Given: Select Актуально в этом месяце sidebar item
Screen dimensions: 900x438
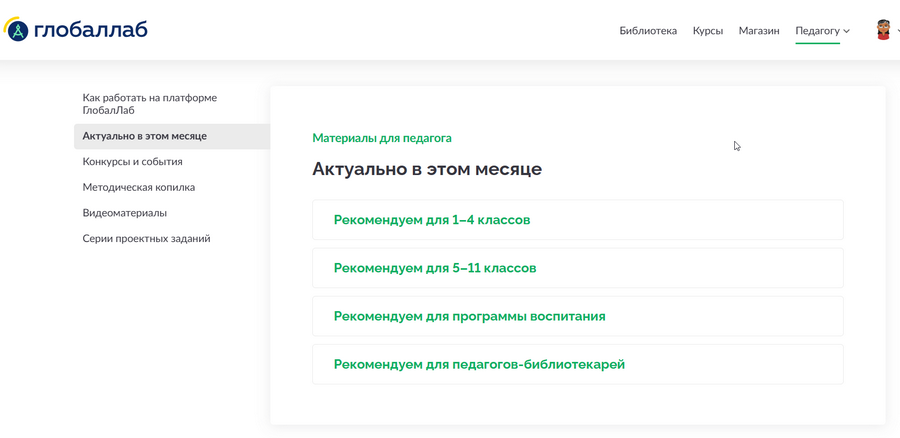Looking at the screenshot, I should 172,136.
